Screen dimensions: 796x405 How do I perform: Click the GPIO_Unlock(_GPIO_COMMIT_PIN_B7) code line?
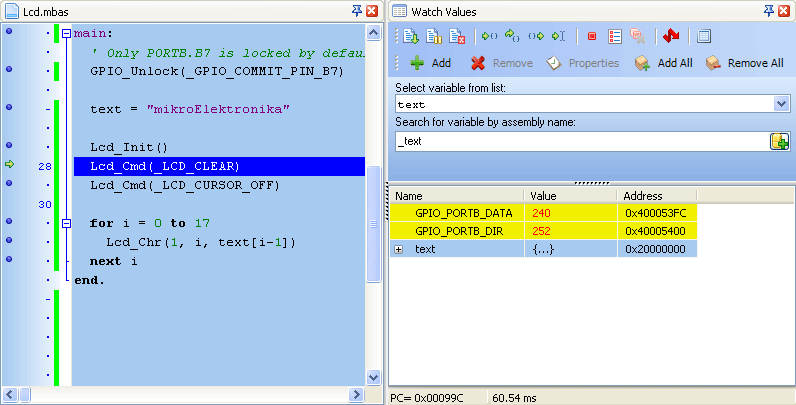[217, 72]
